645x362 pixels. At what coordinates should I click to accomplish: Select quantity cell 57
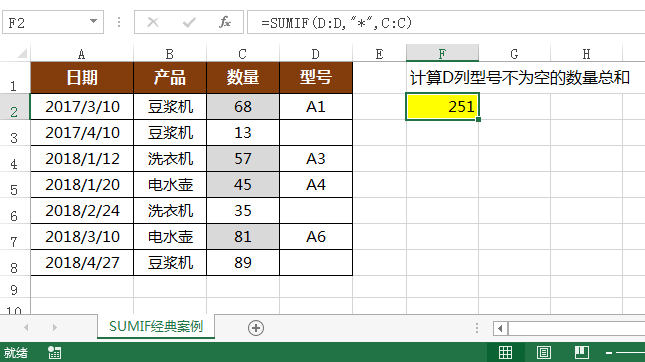pyautogui.click(x=243, y=159)
